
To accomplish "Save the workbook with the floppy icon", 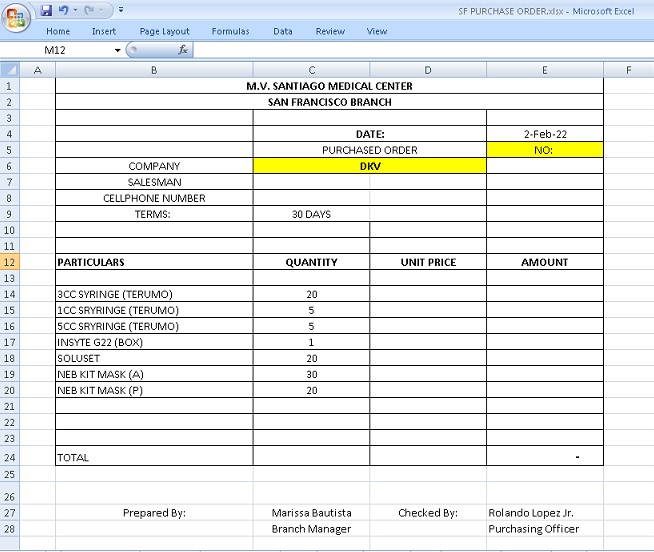I will coord(46,10).
